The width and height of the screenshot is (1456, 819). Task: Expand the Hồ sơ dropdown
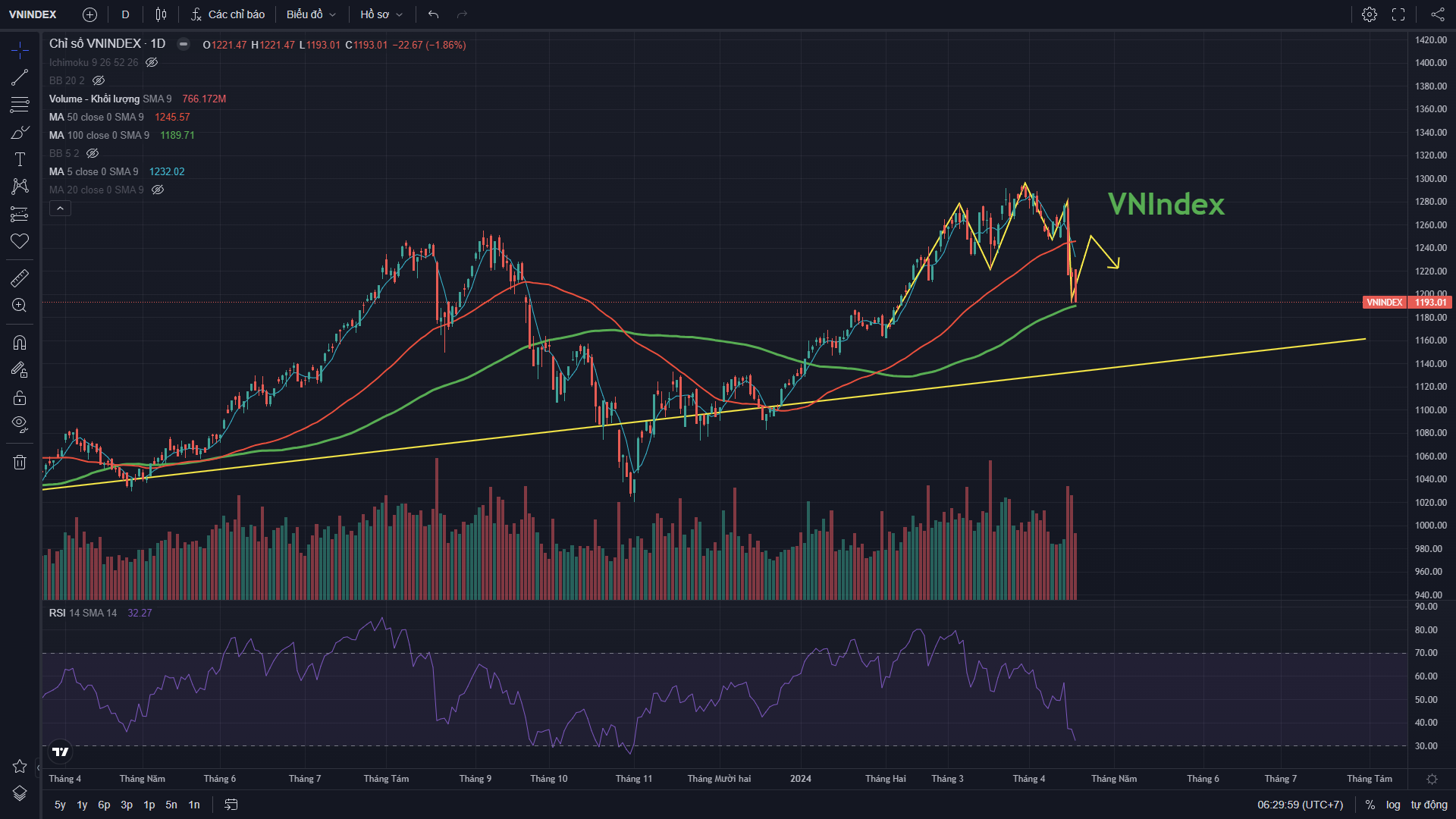pos(381,14)
